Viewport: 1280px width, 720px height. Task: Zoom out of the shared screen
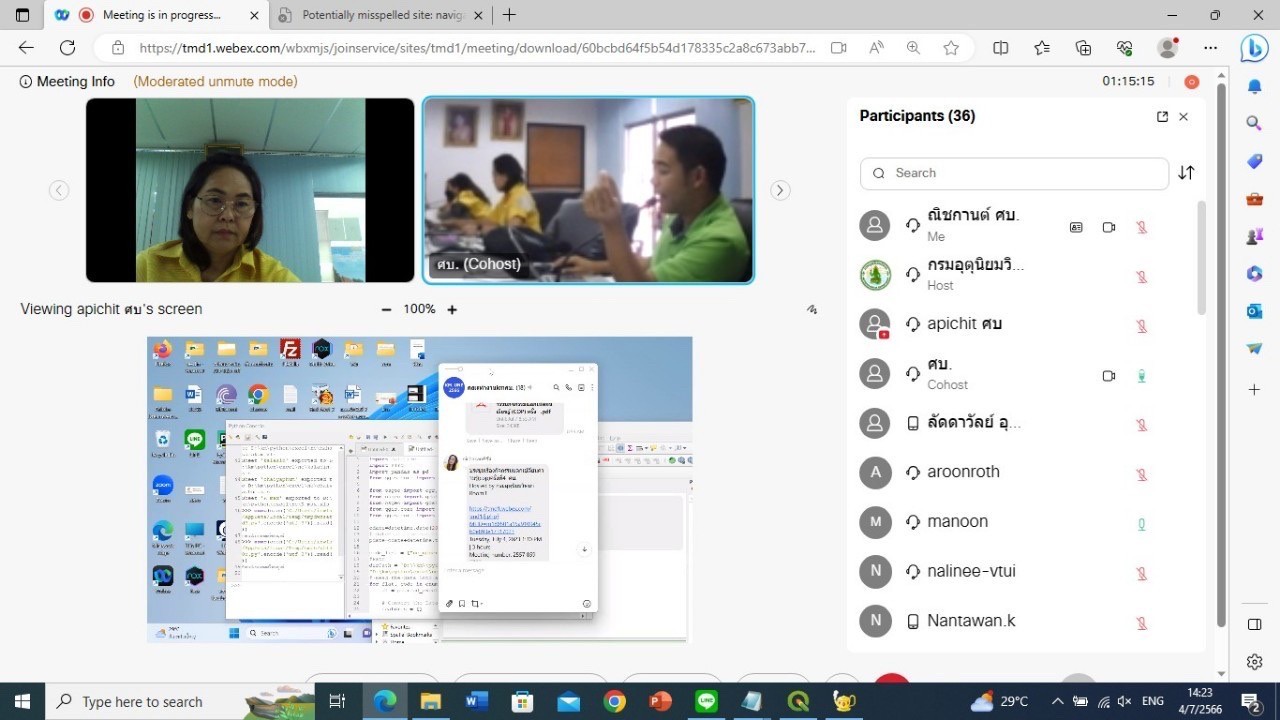point(386,310)
